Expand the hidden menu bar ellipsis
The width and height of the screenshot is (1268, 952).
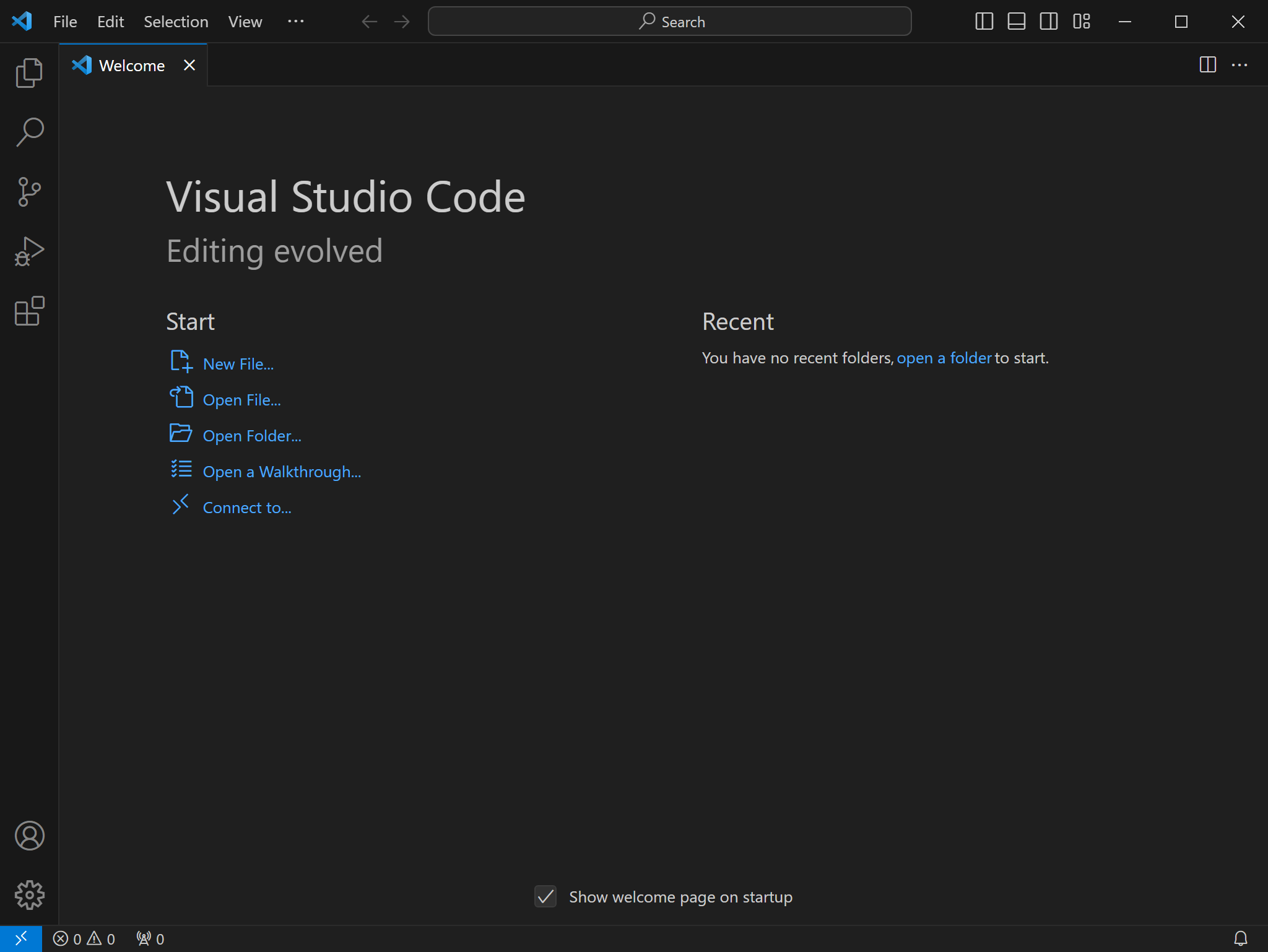coord(295,22)
